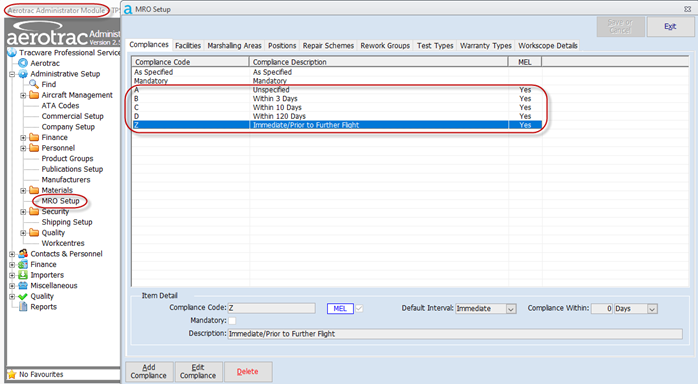698x384 pixels.
Task: Click the Save or Cancel button
Action: 620,27
